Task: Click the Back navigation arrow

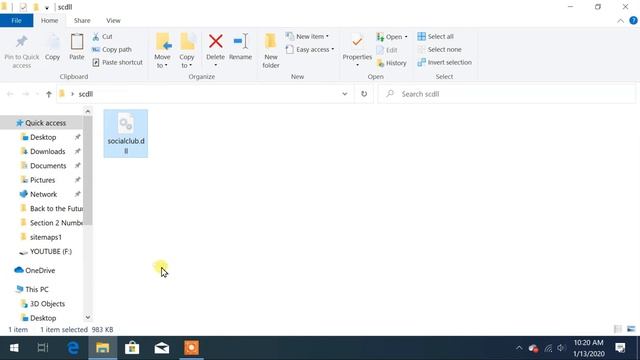Action: (10, 94)
